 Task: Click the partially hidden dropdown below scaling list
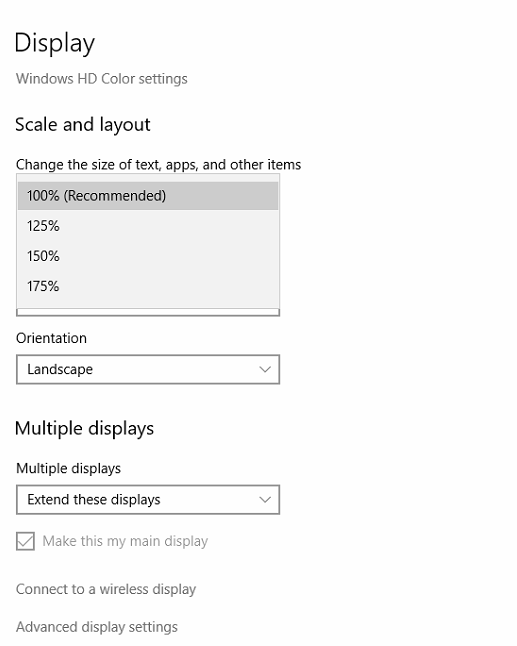point(148,312)
